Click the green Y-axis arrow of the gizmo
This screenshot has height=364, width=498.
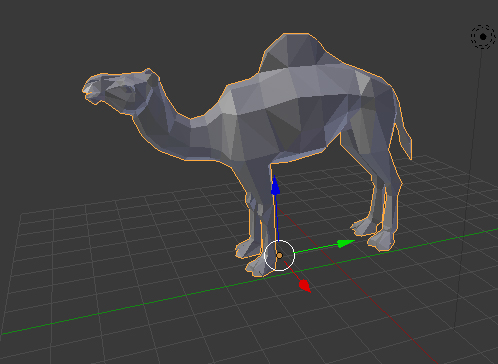tap(345, 244)
